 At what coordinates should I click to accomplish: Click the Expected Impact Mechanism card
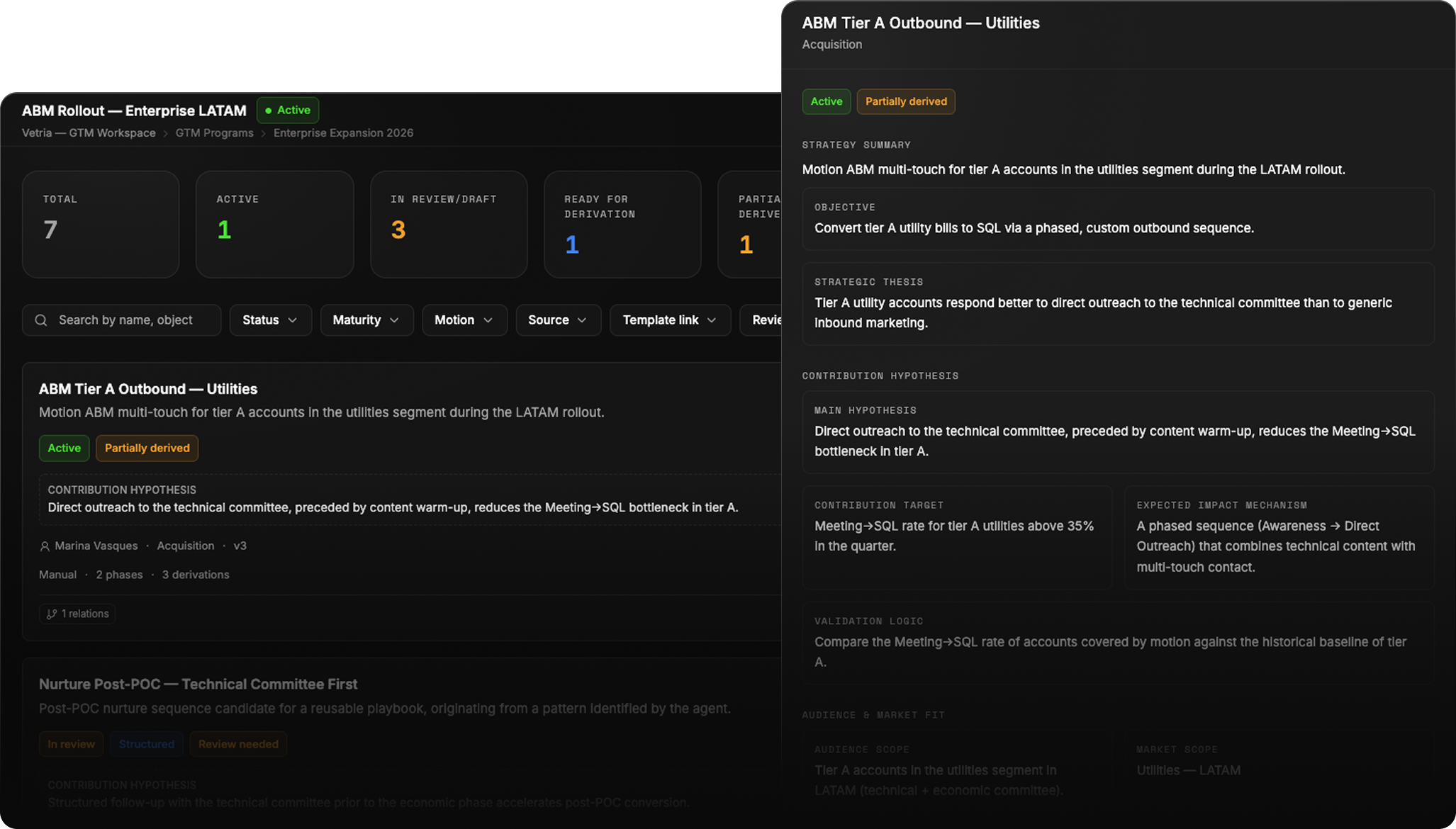click(1279, 537)
